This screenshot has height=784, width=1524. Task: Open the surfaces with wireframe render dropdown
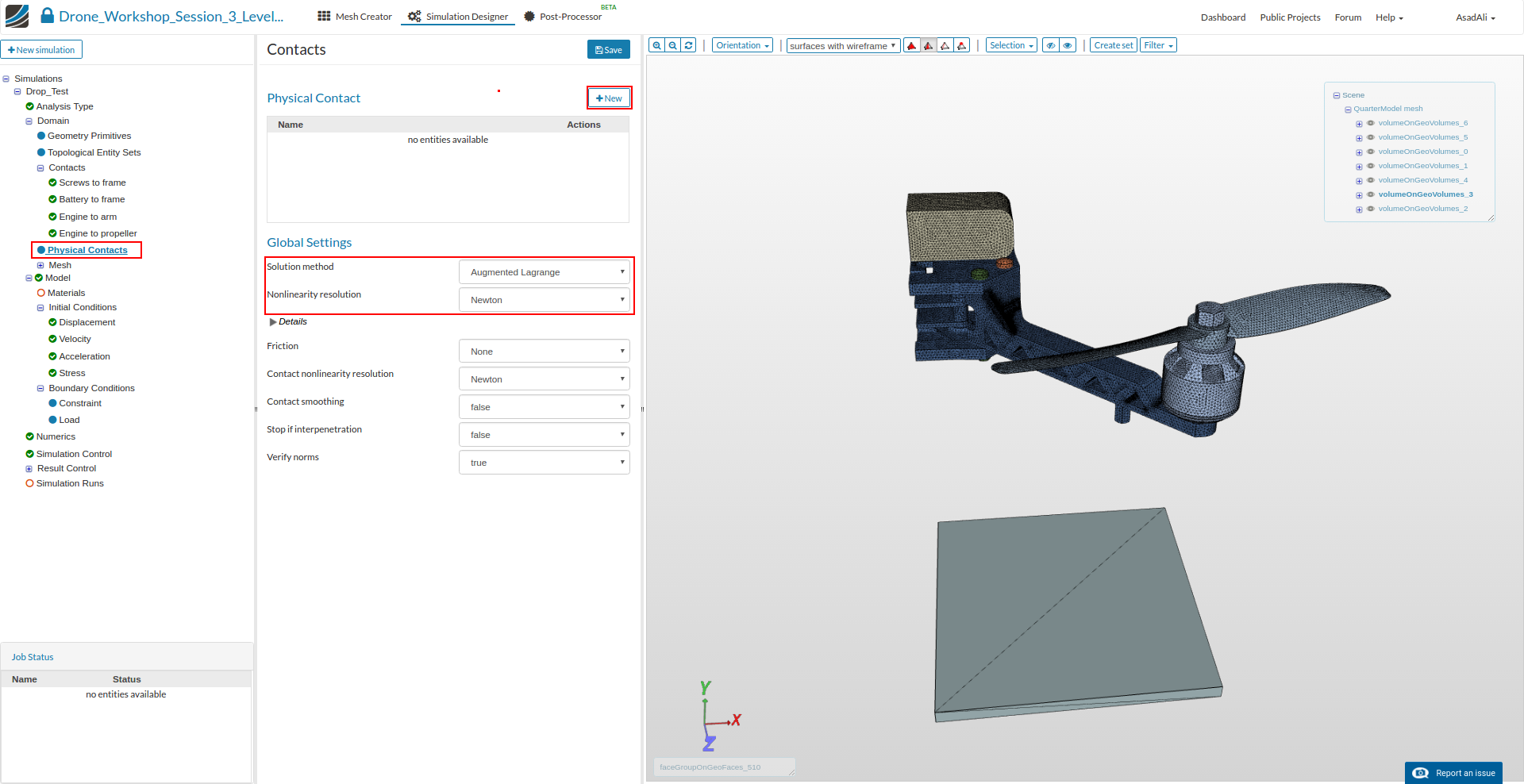(844, 45)
